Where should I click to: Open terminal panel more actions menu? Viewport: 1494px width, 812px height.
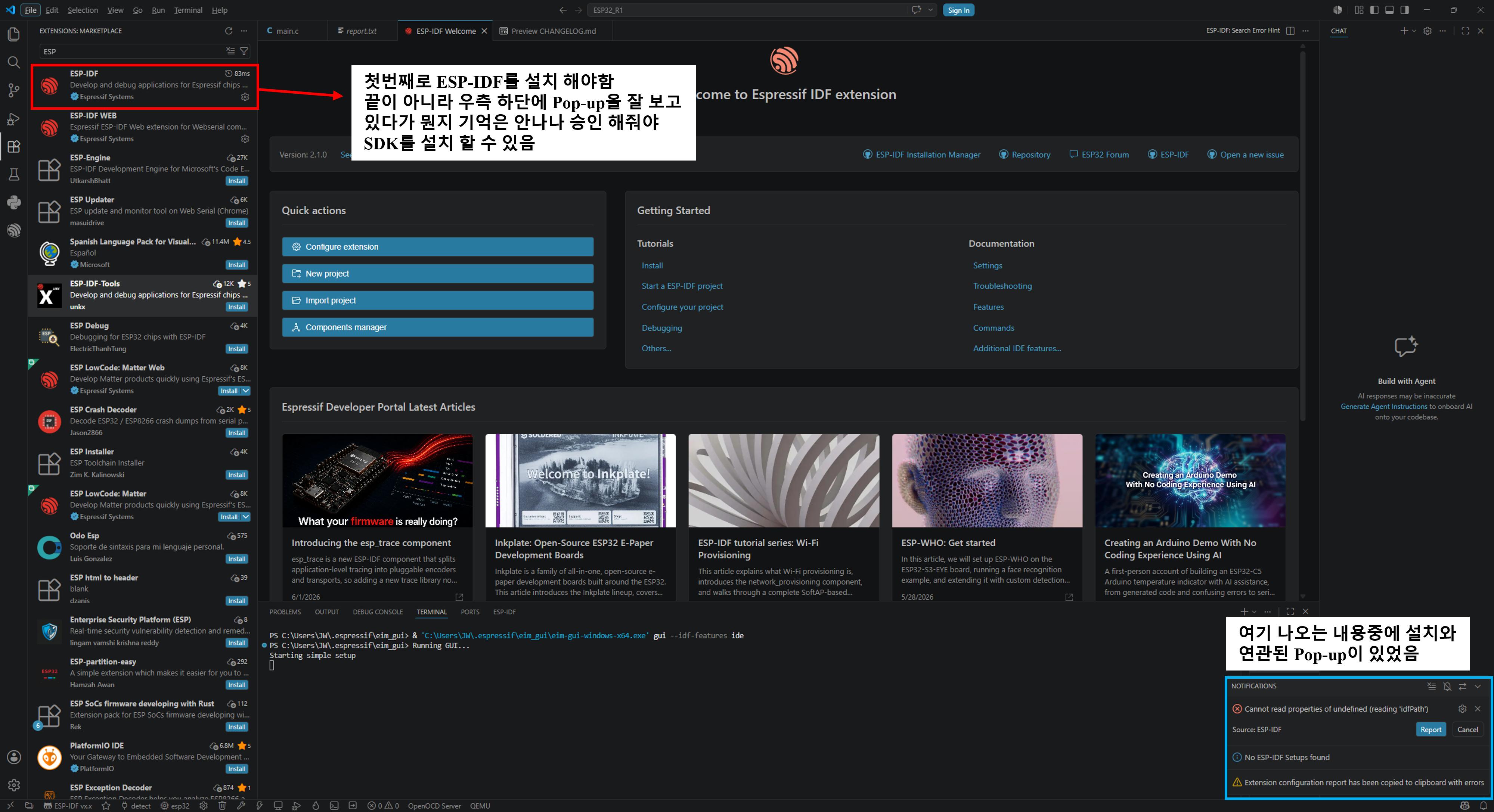(x=1268, y=612)
